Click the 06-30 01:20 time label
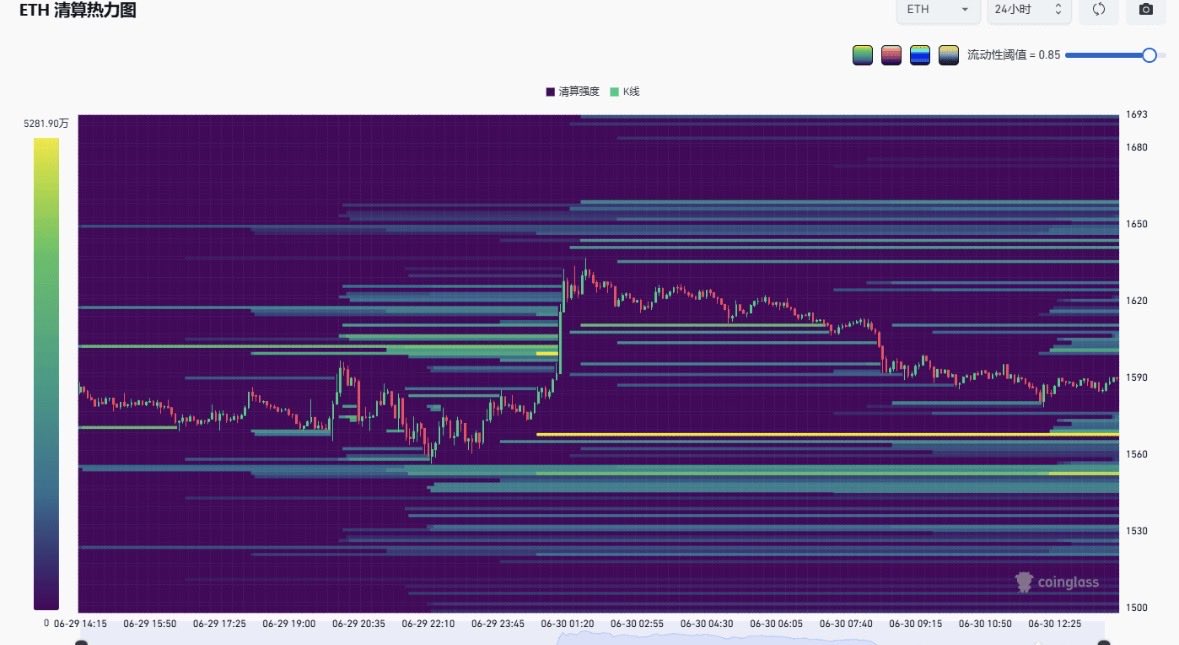 [568, 624]
